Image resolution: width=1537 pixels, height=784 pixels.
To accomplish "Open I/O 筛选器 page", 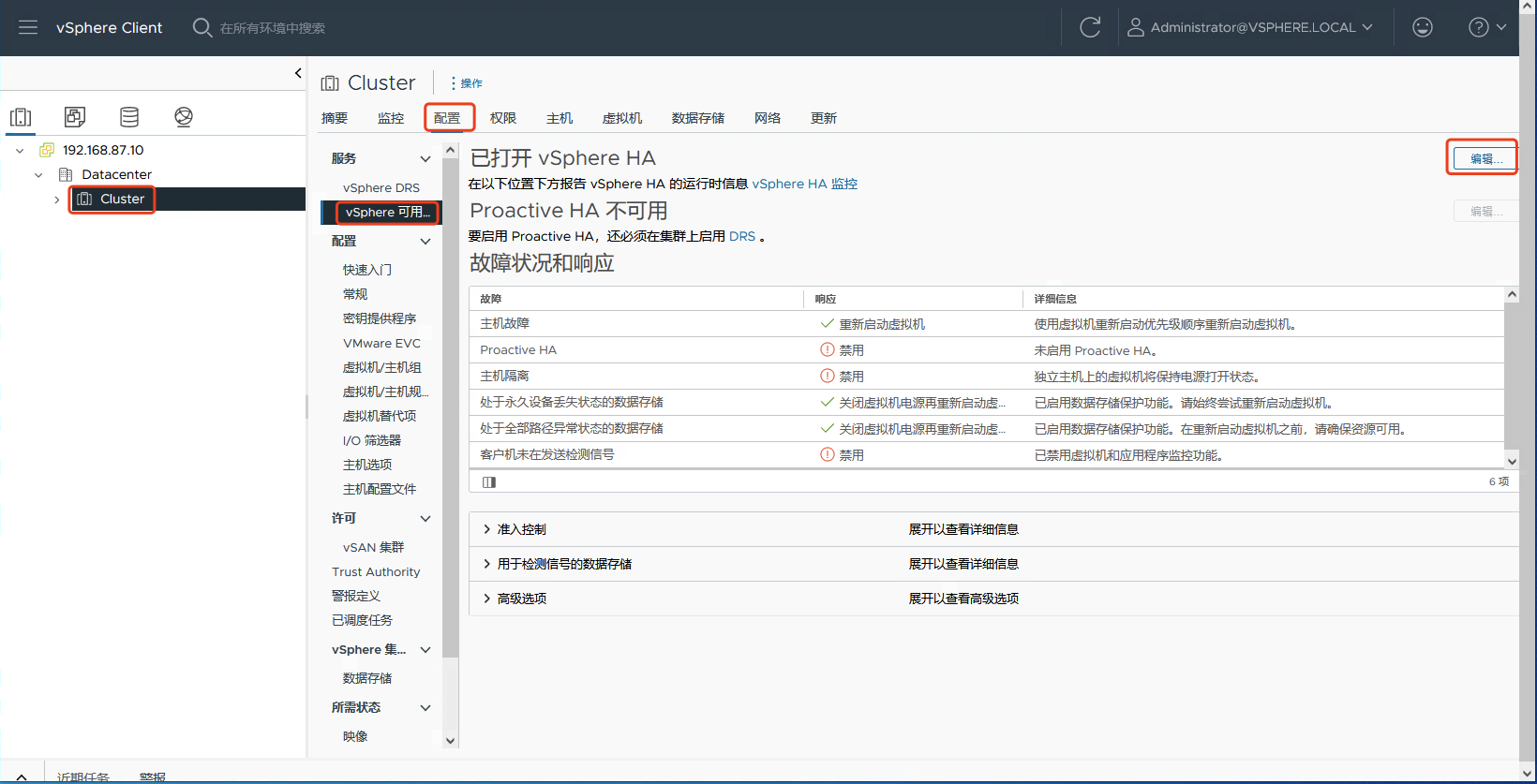I will point(372,440).
